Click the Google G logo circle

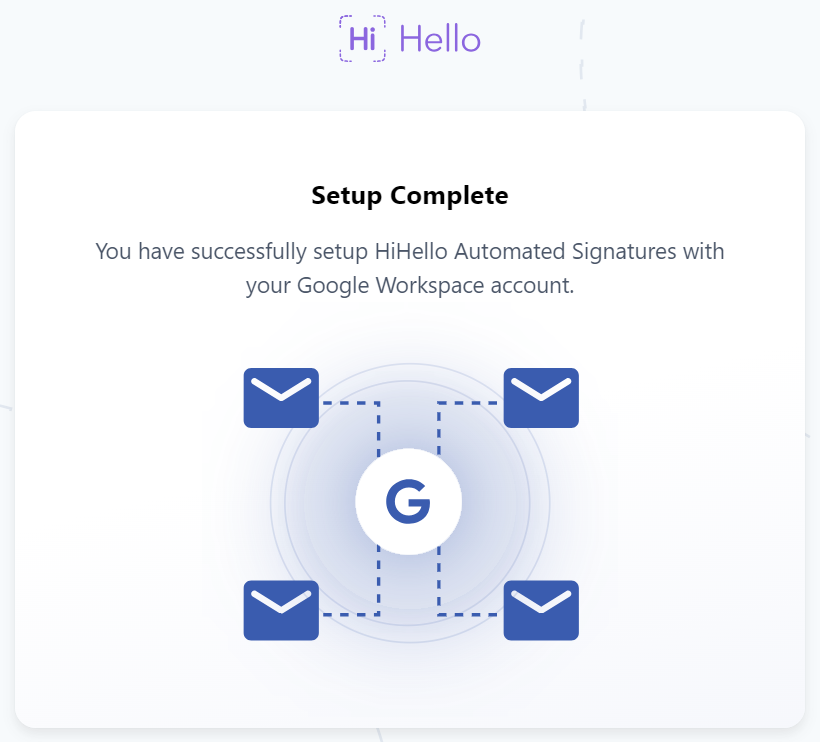point(408,501)
